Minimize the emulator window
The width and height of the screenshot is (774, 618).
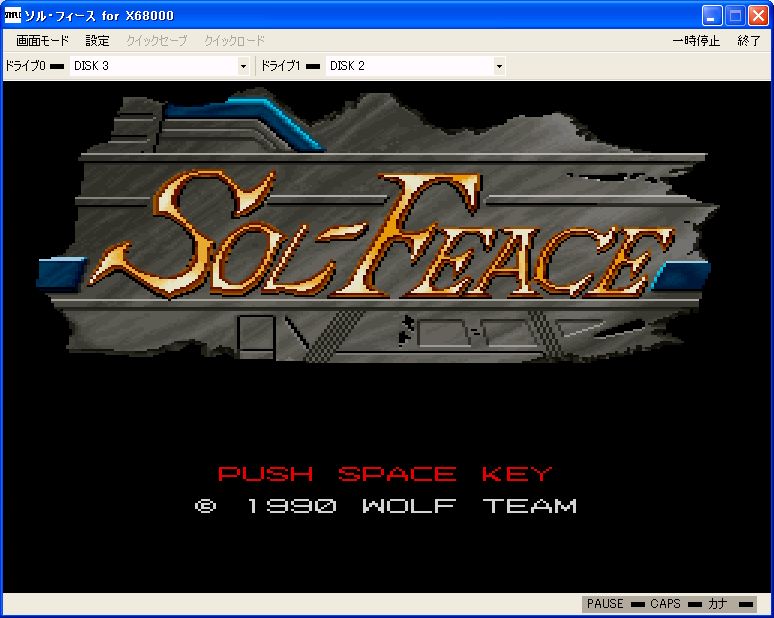(x=712, y=16)
